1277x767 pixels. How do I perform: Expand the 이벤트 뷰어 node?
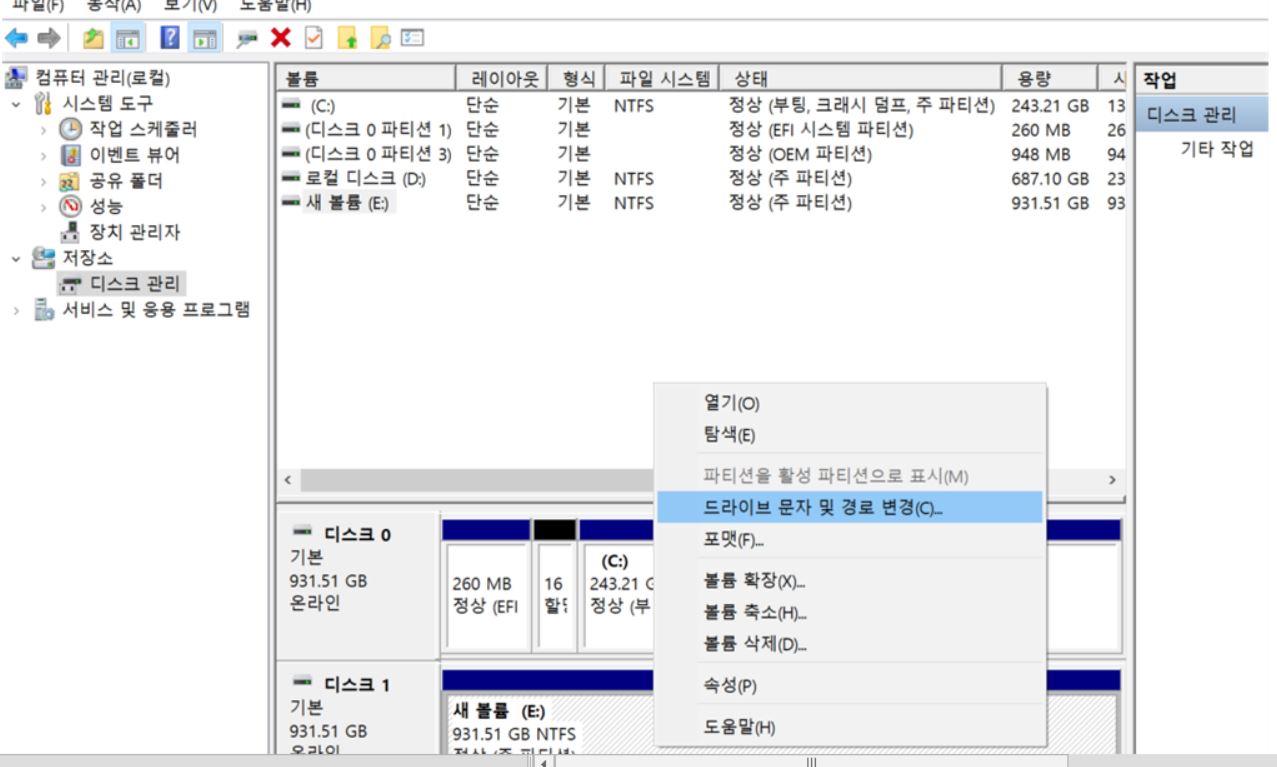coord(43,155)
